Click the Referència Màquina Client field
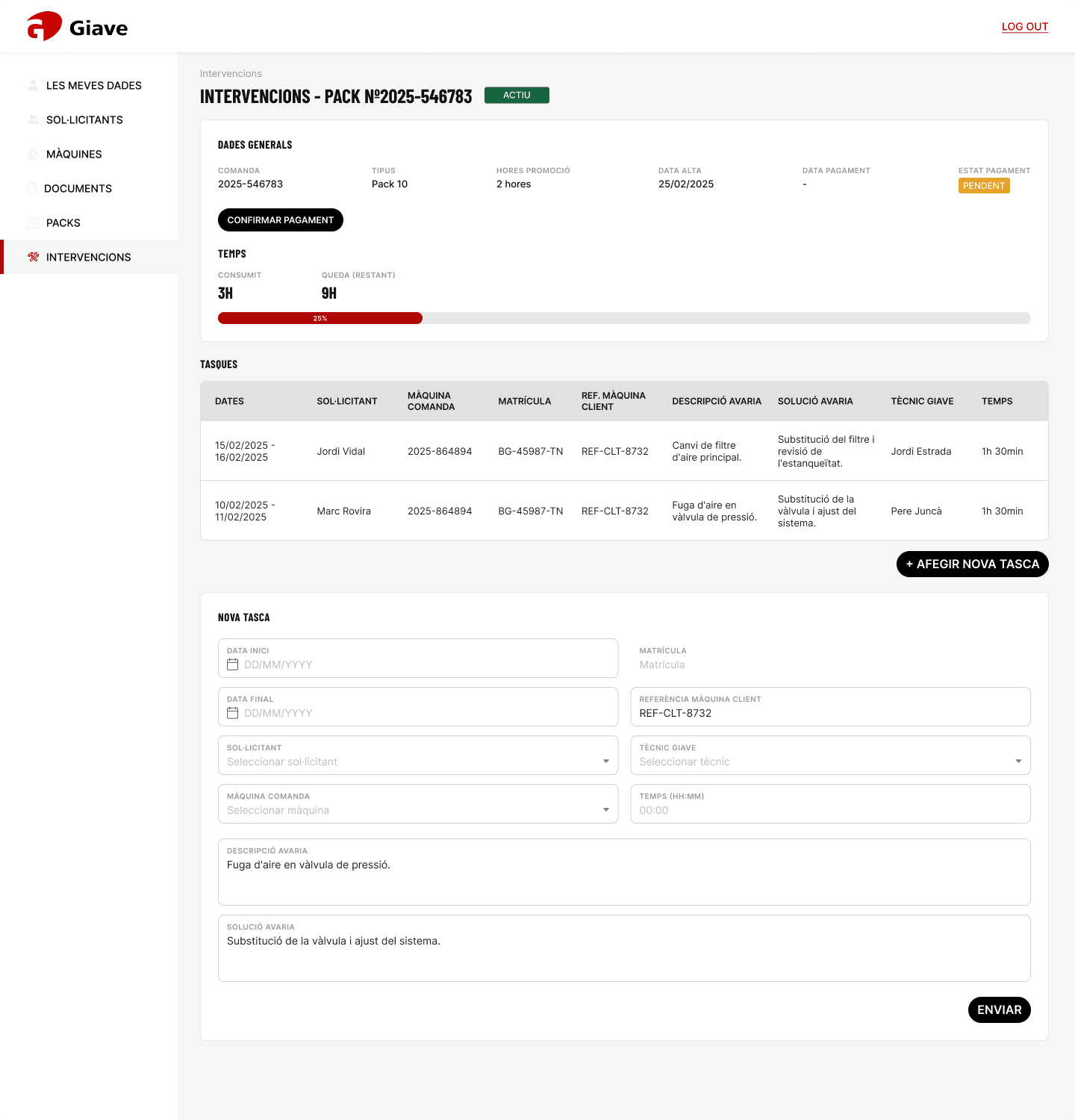 pos(830,706)
